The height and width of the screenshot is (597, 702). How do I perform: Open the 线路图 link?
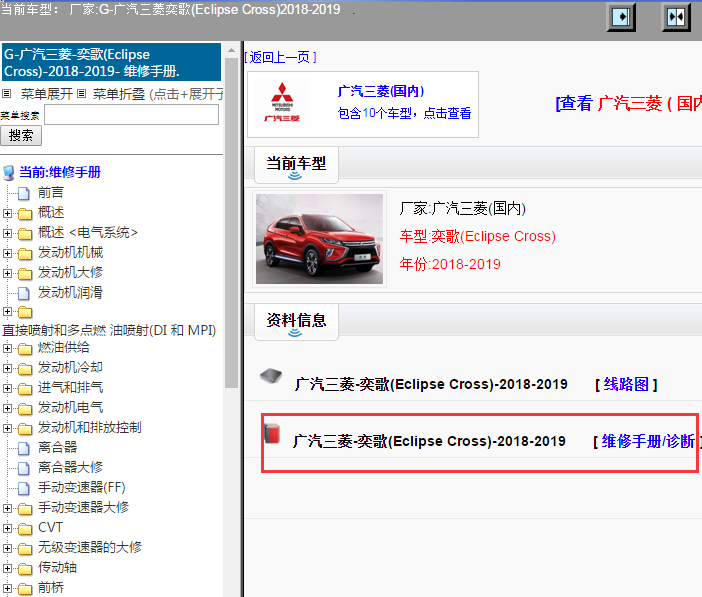click(626, 384)
